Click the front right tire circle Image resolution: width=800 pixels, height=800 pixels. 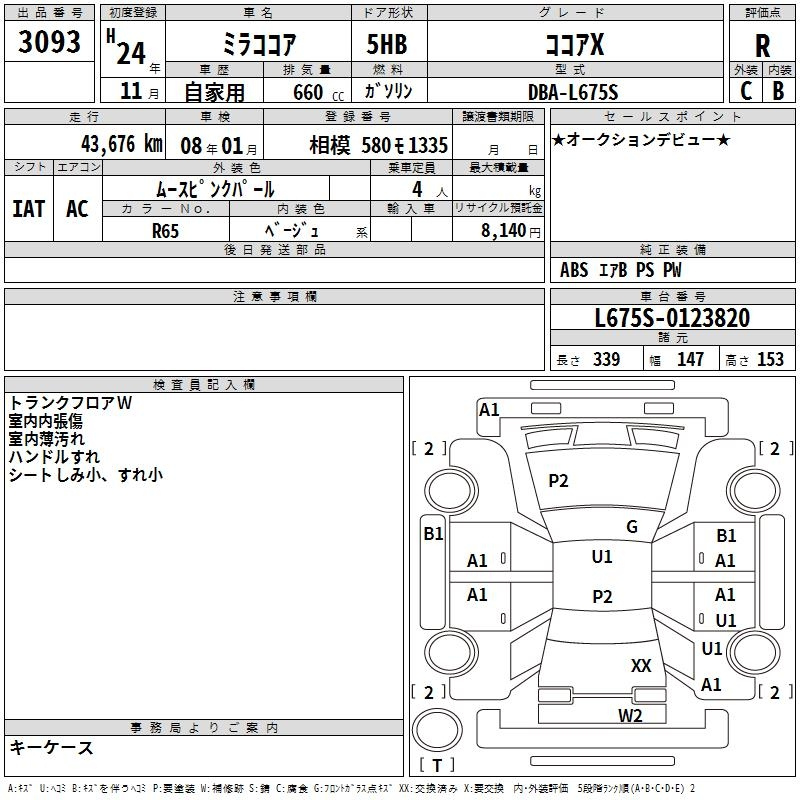tap(754, 491)
